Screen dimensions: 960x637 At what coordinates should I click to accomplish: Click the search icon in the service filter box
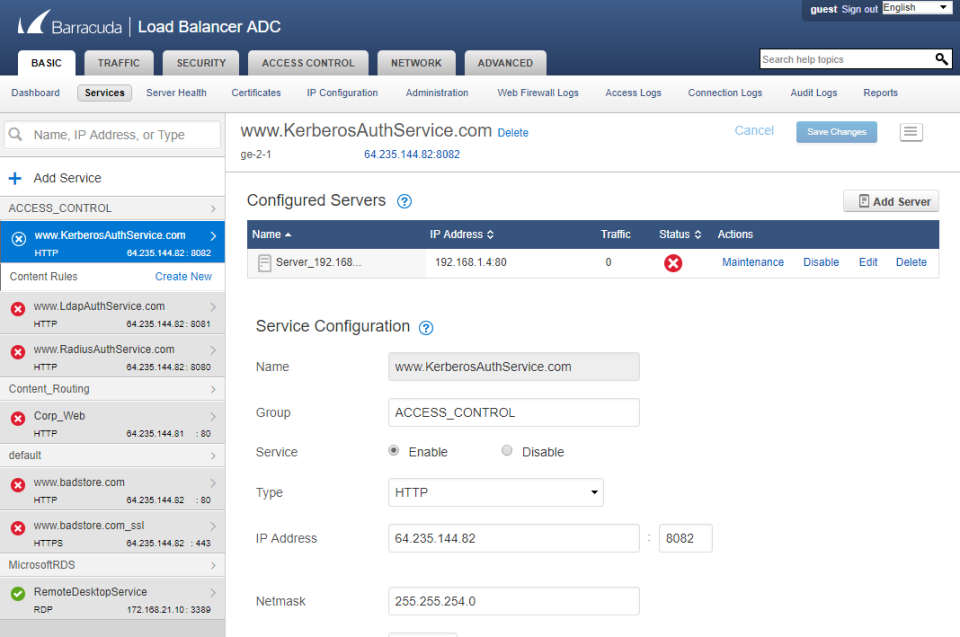tap(13, 133)
